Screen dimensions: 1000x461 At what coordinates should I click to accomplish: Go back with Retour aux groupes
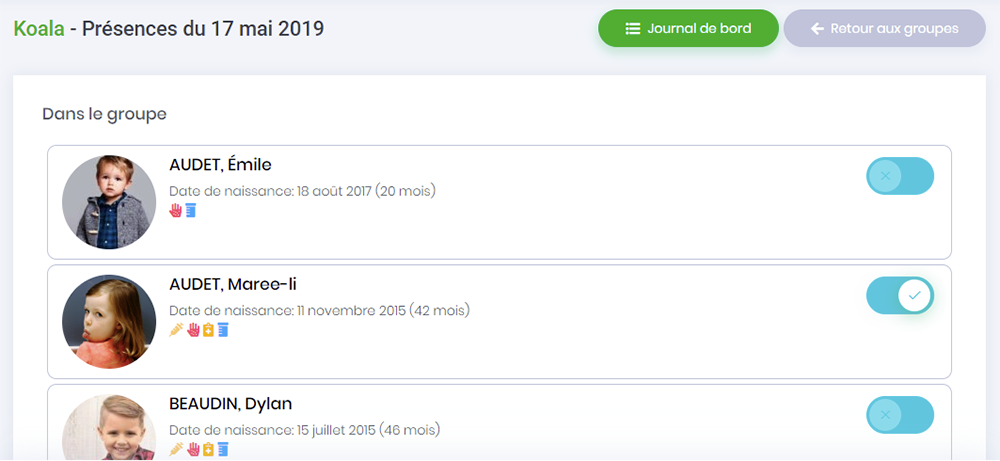tap(885, 29)
